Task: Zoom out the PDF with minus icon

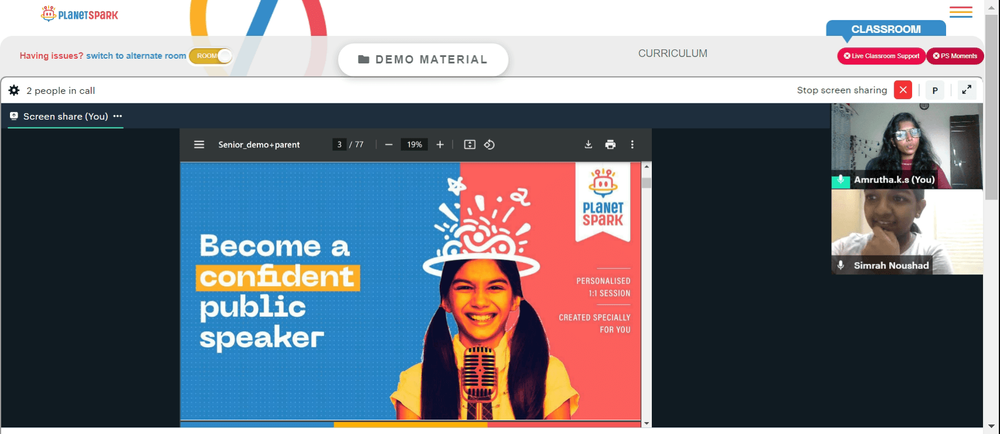Action: click(x=388, y=145)
